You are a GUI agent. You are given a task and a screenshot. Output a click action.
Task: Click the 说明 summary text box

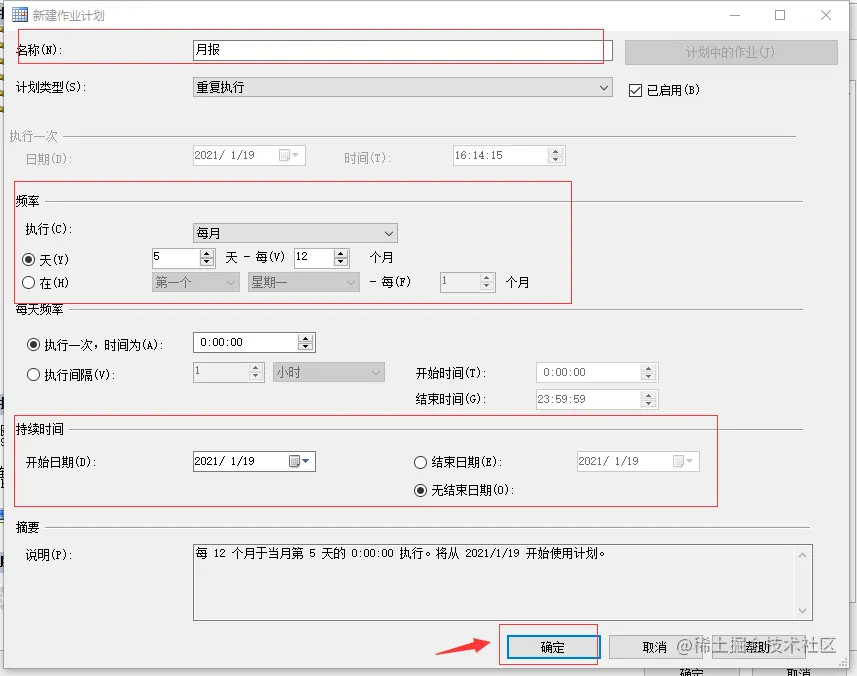point(502,582)
